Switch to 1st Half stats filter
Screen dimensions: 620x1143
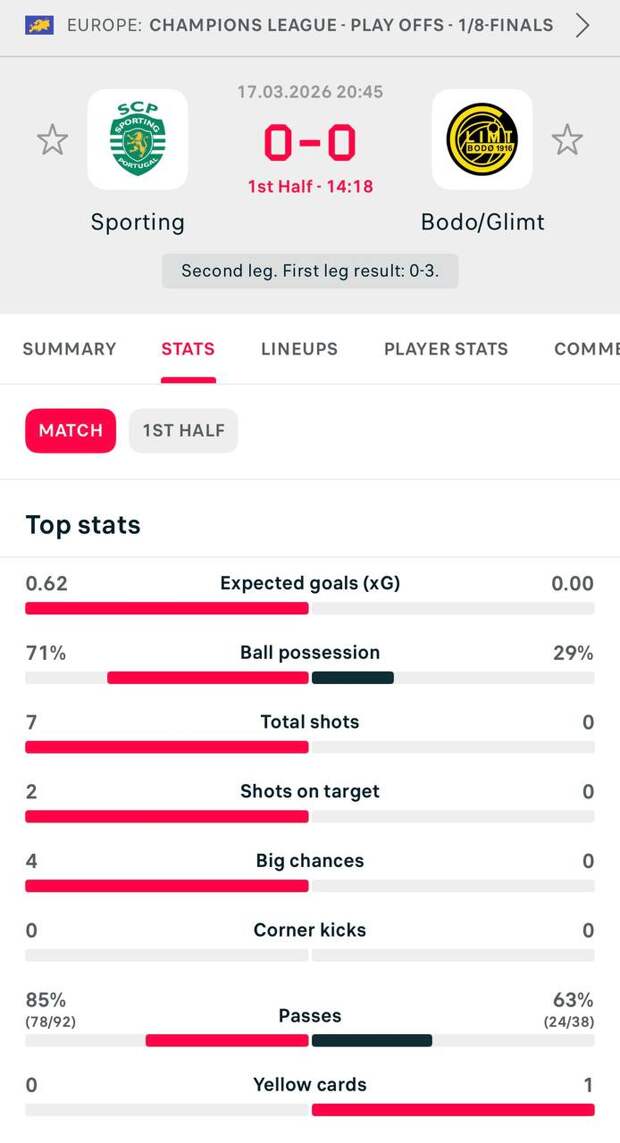pos(183,431)
